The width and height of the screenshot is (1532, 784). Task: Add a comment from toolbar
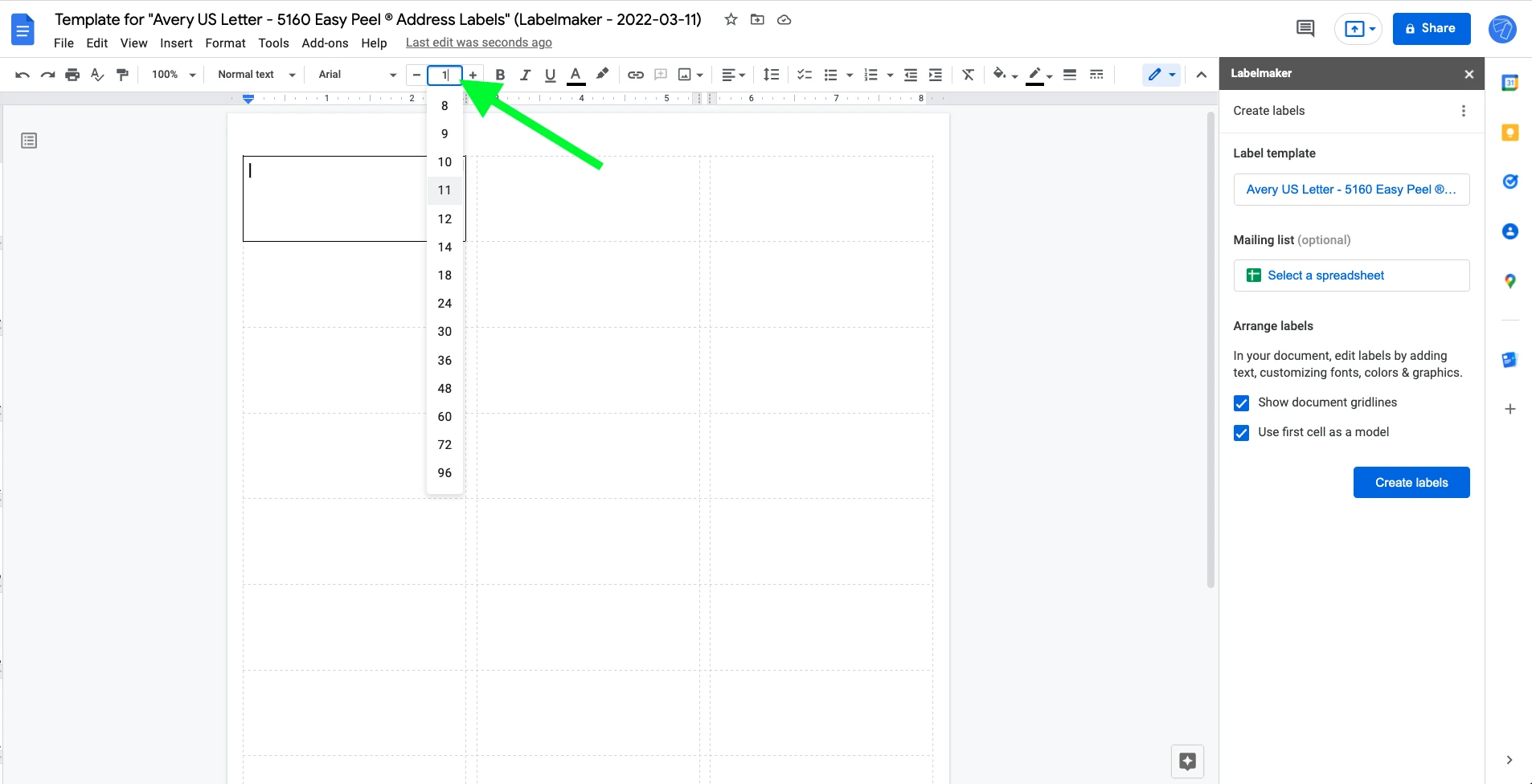click(661, 75)
